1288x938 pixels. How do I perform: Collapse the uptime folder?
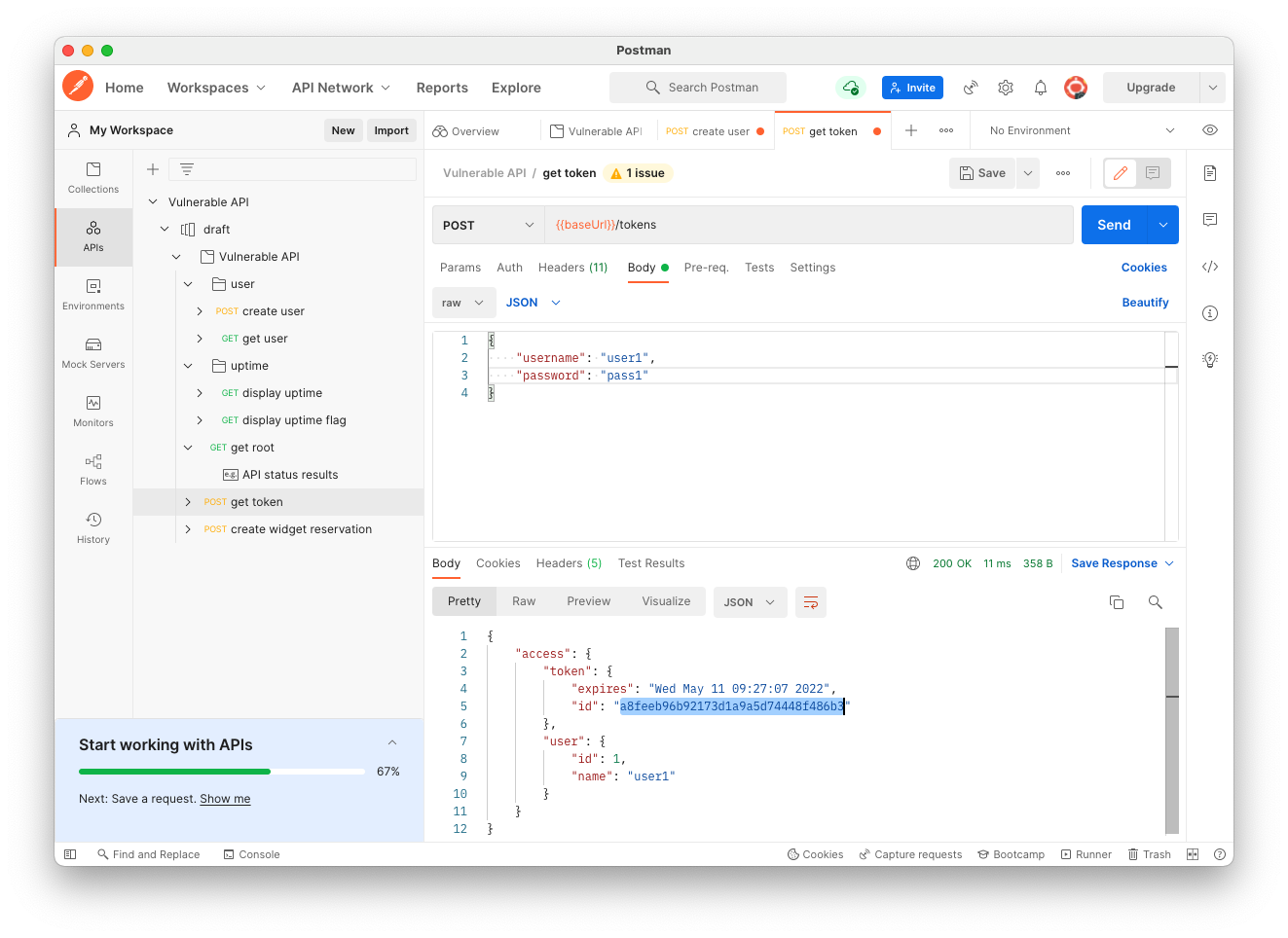188,366
